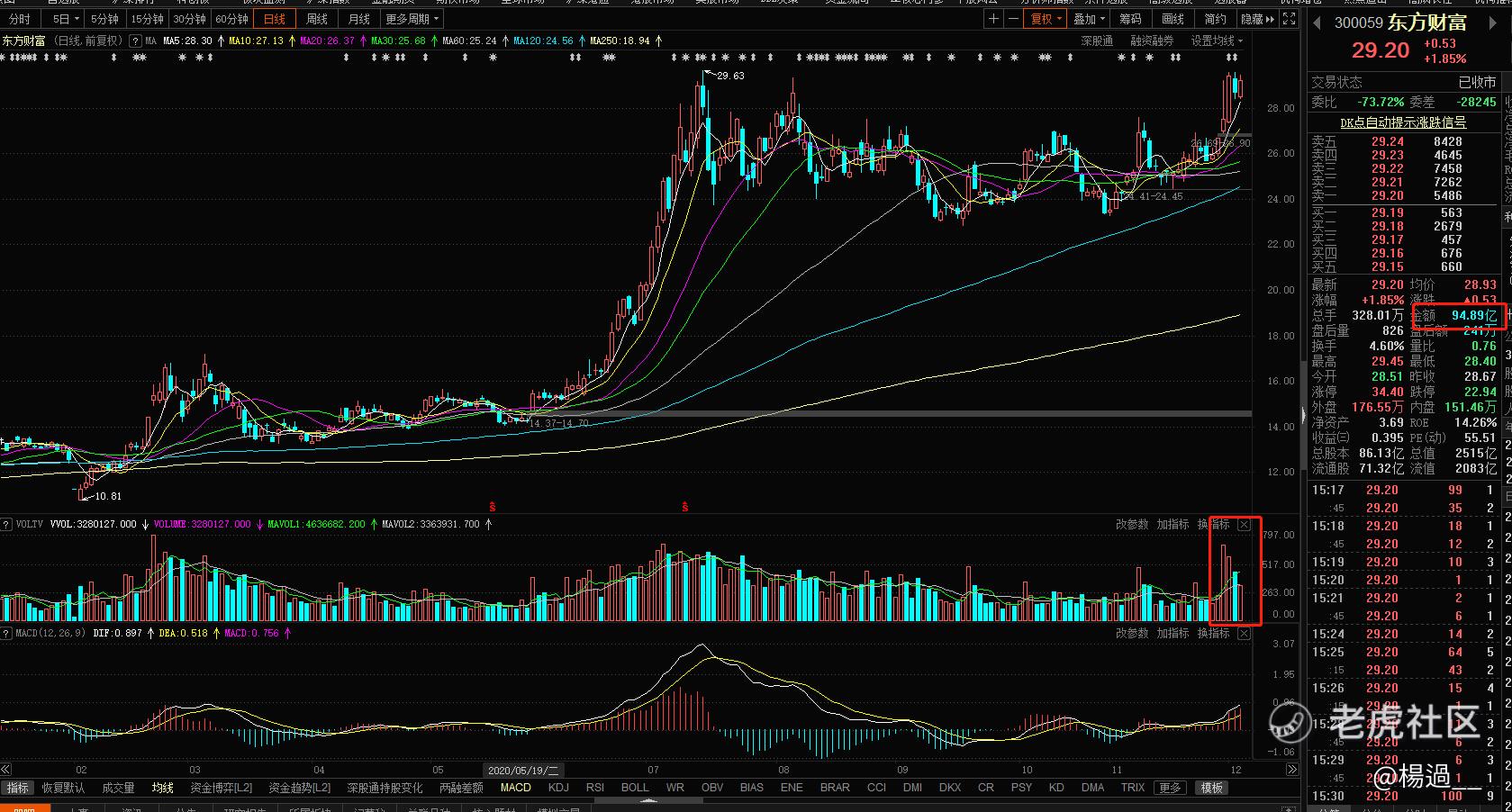This screenshot has width=1512, height=812.
Task: Click the 94.89亿 turnover value
Action: coord(1474,316)
